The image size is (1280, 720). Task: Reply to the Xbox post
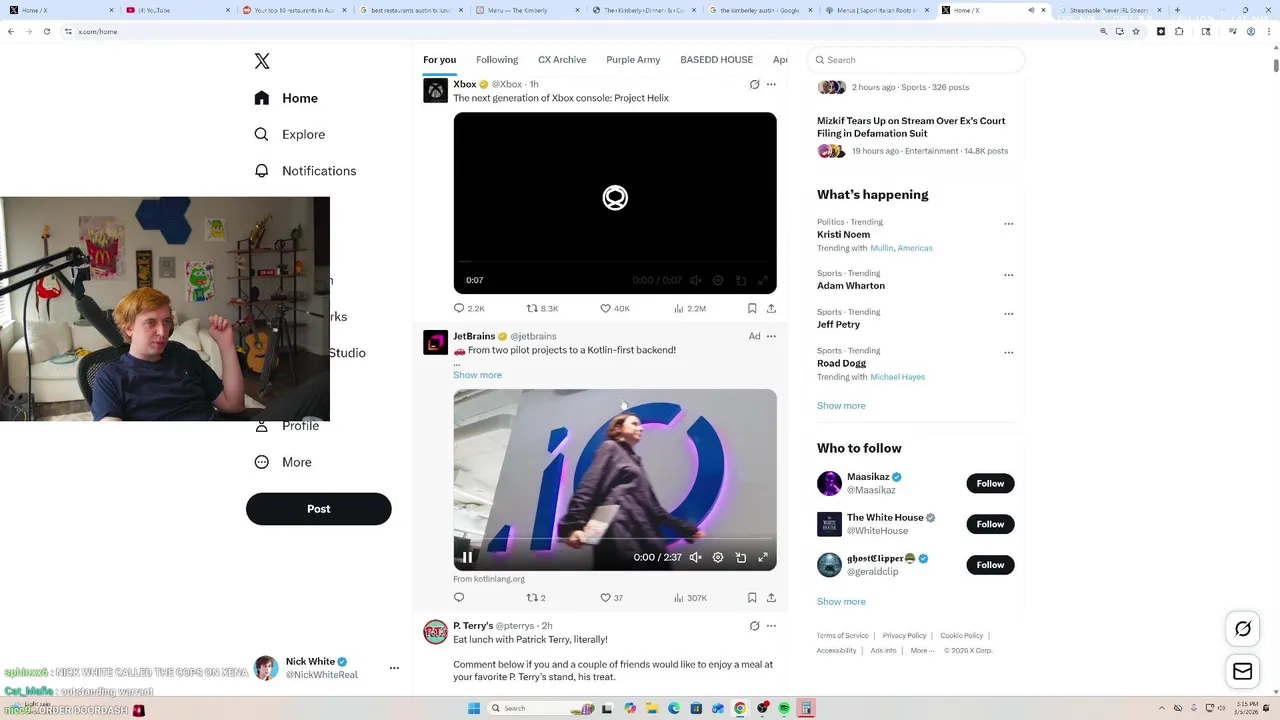[x=469, y=309]
